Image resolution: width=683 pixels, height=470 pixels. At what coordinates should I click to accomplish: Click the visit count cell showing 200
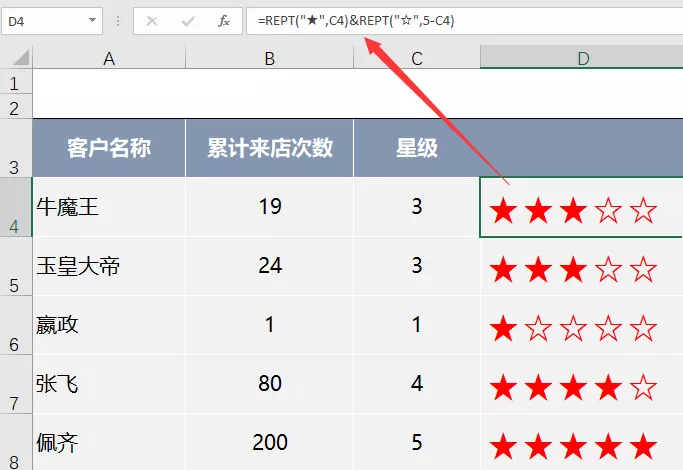point(269,442)
